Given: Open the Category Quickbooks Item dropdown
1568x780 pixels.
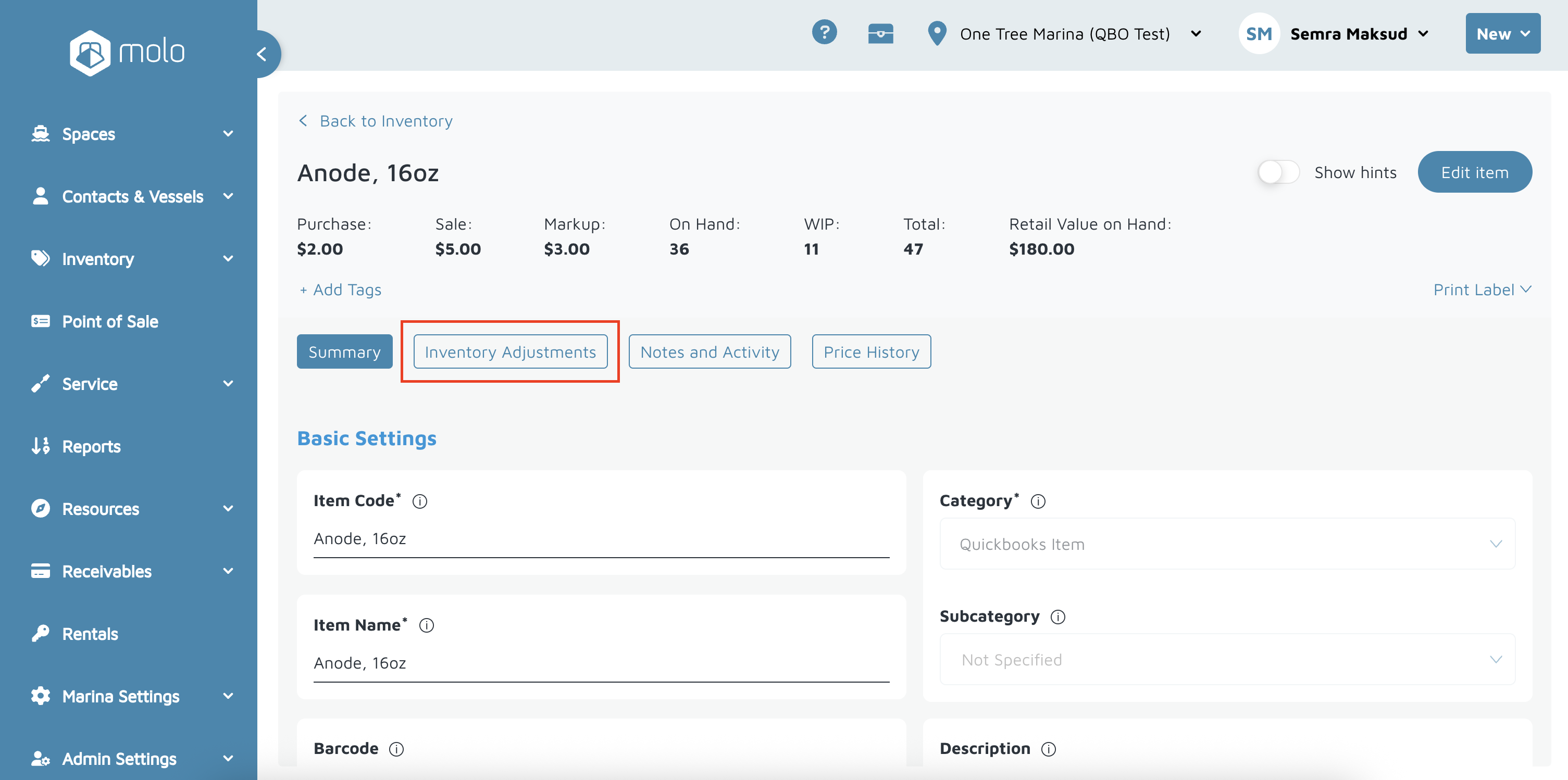Looking at the screenshot, I should 1227,544.
